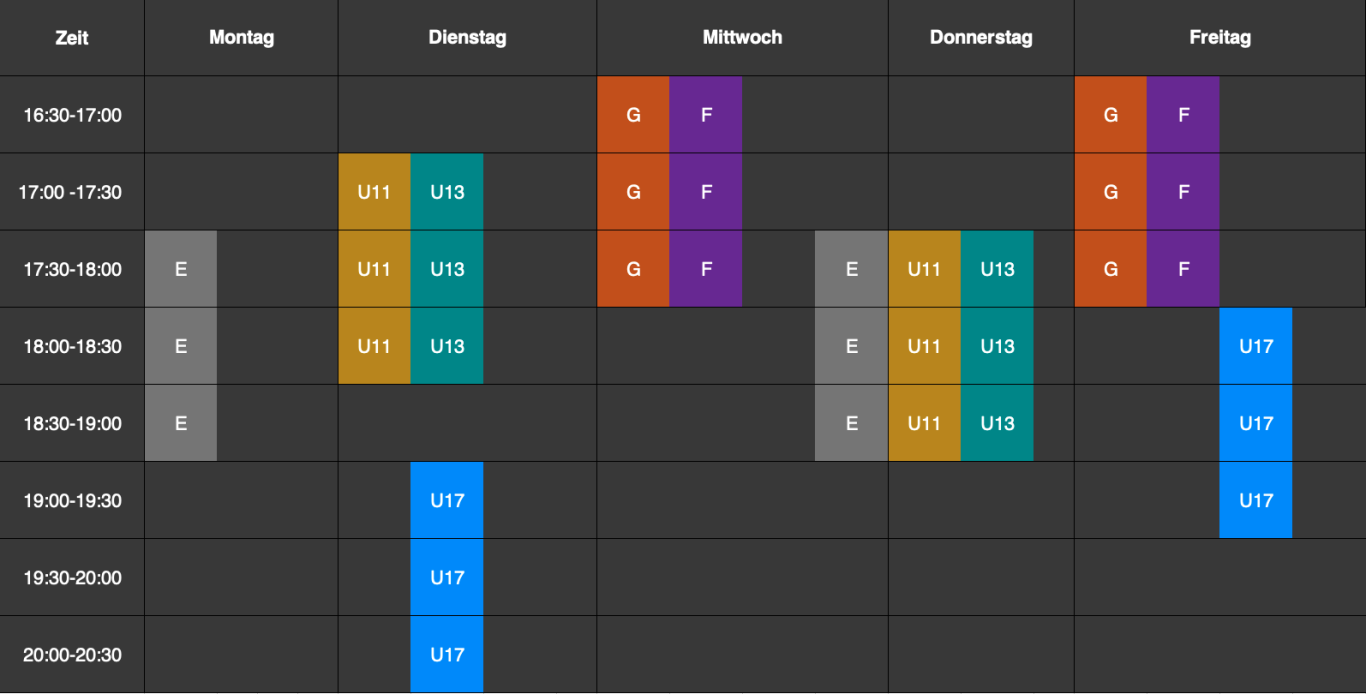Select the orange G block on Mittwoch 16:30-17:00
Image resolution: width=1366 pixels, height=694 pixels.
633,115
